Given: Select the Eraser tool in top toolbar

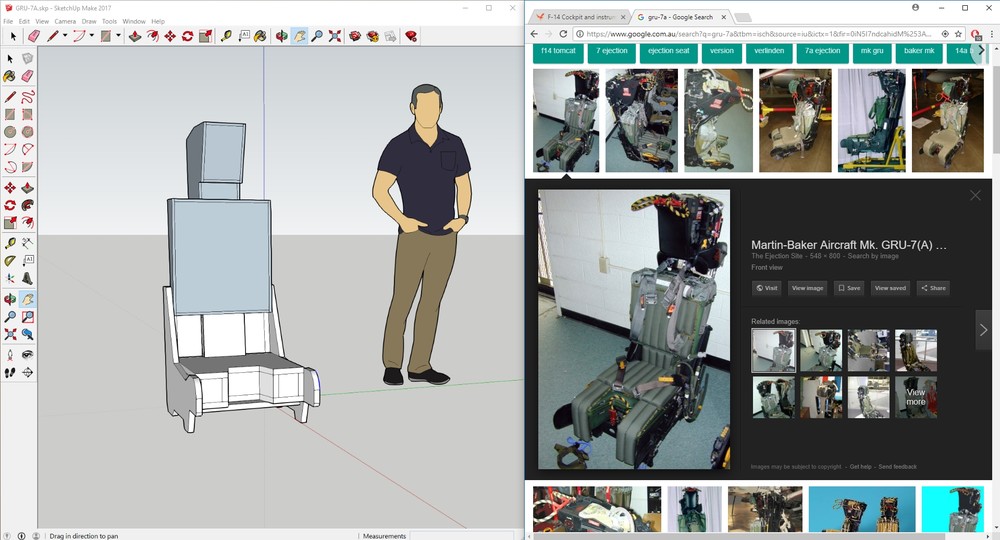Looking at the screenshot, I should coord(33,36).
